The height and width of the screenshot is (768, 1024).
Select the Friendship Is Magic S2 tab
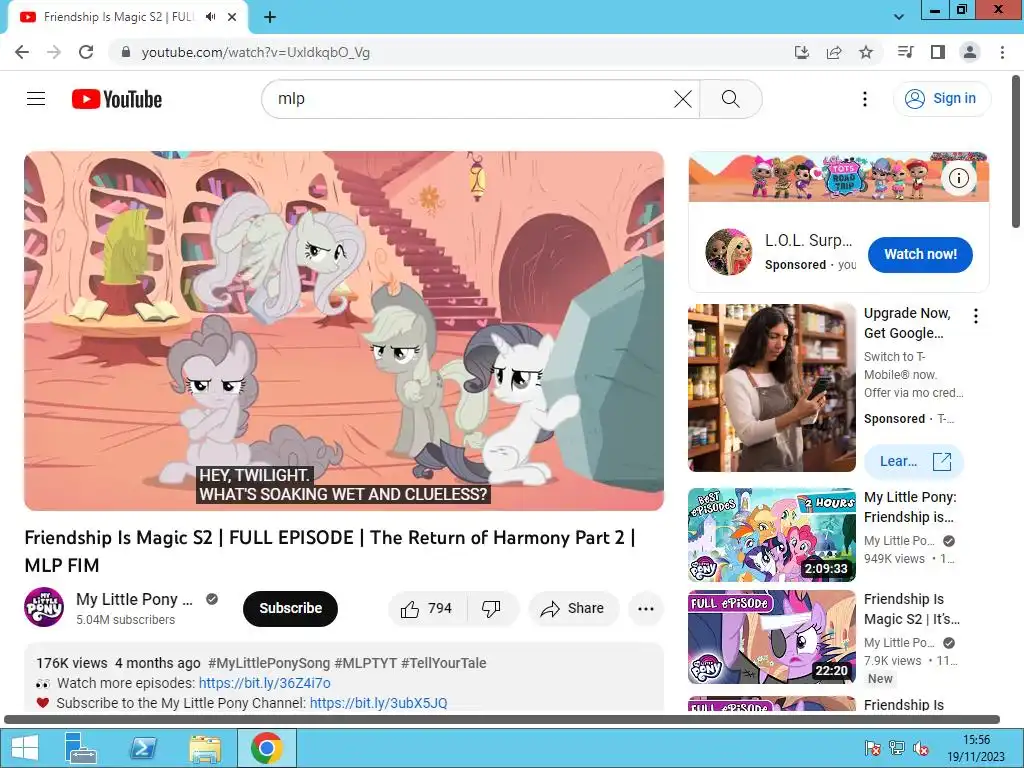[x=118, y=17]
